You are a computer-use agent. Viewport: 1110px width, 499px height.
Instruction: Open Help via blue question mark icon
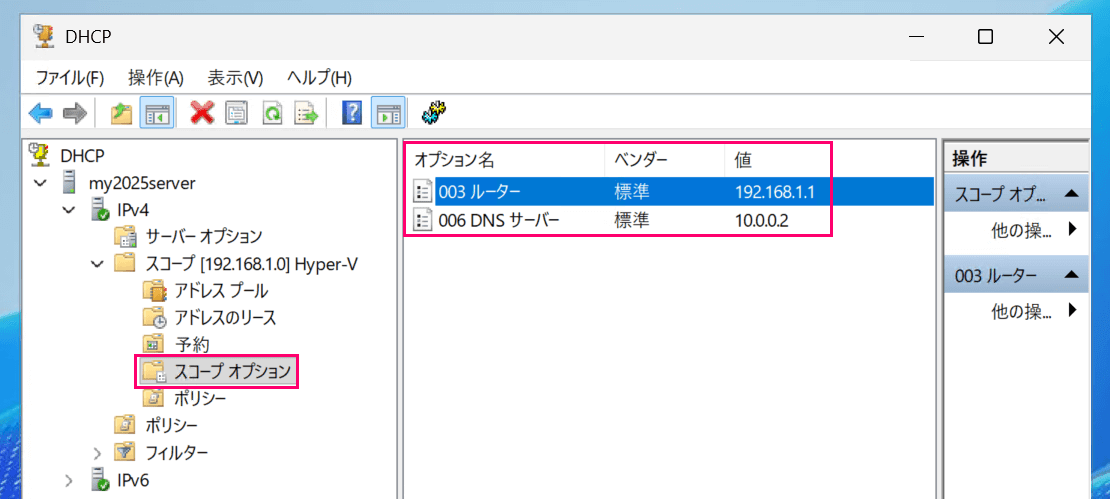[x=352, y=112]
